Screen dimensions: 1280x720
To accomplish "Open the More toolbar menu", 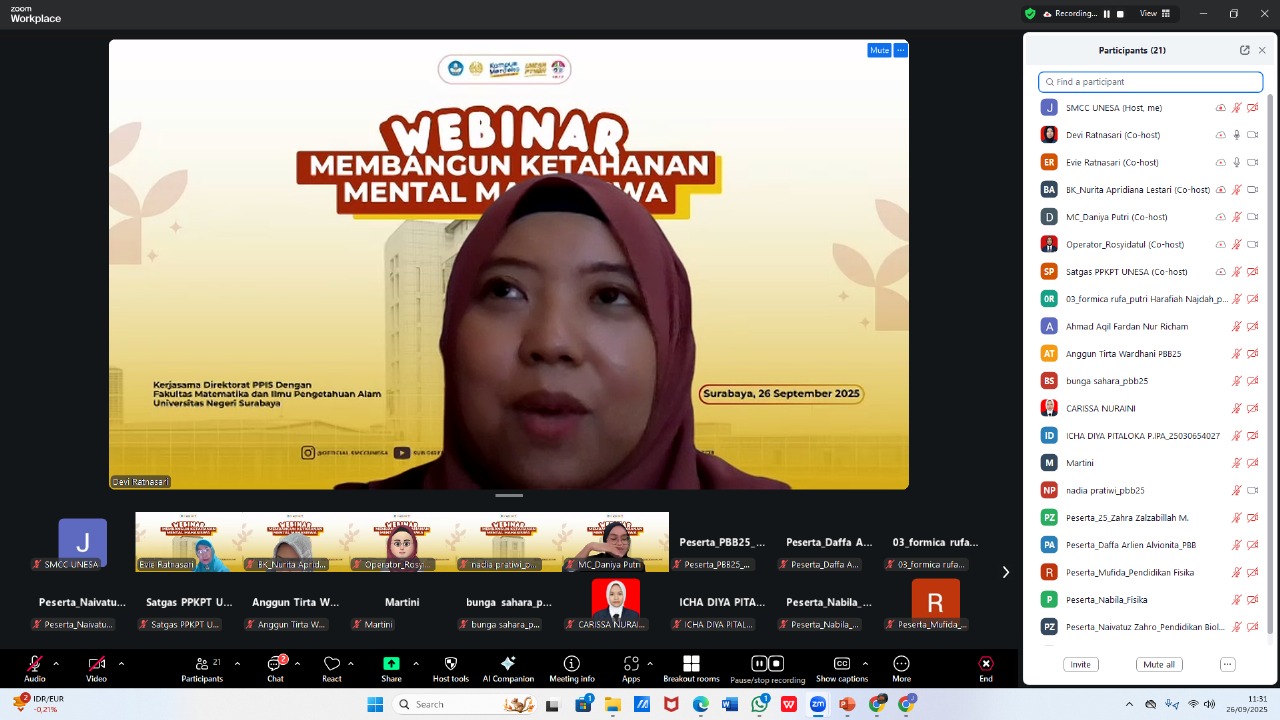I will point(901,666).
